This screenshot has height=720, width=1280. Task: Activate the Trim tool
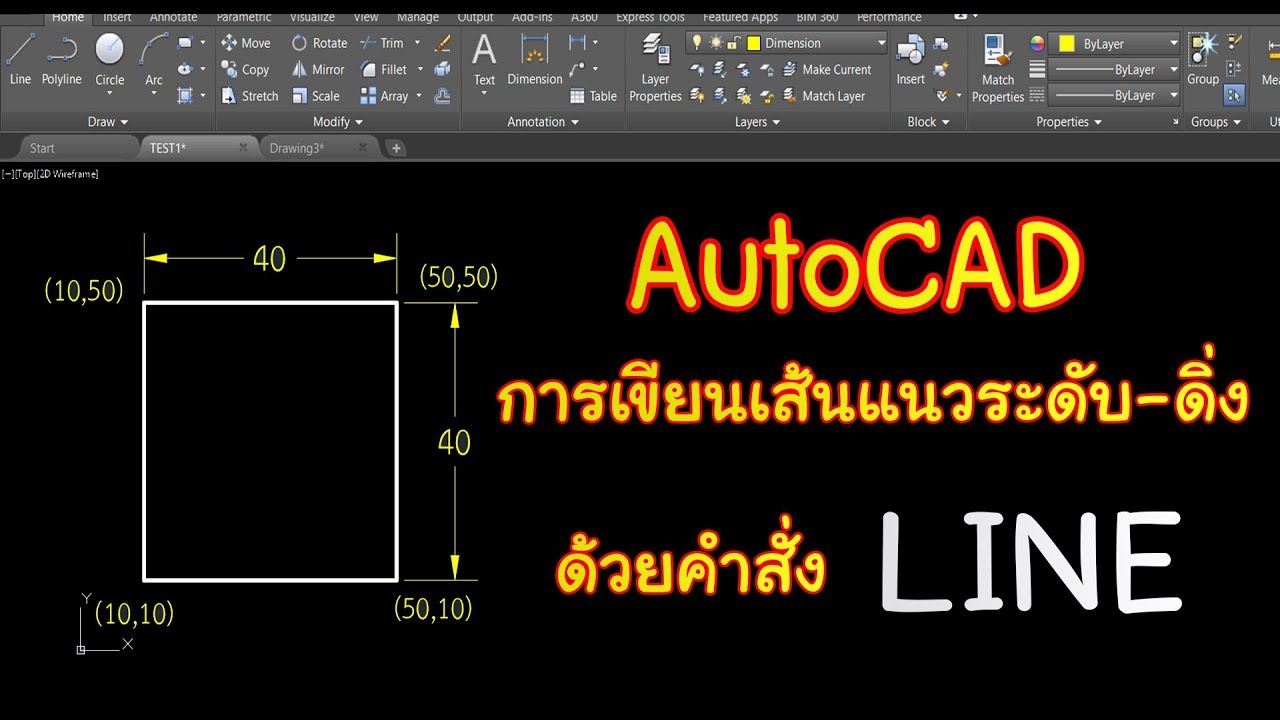[382, 43]
